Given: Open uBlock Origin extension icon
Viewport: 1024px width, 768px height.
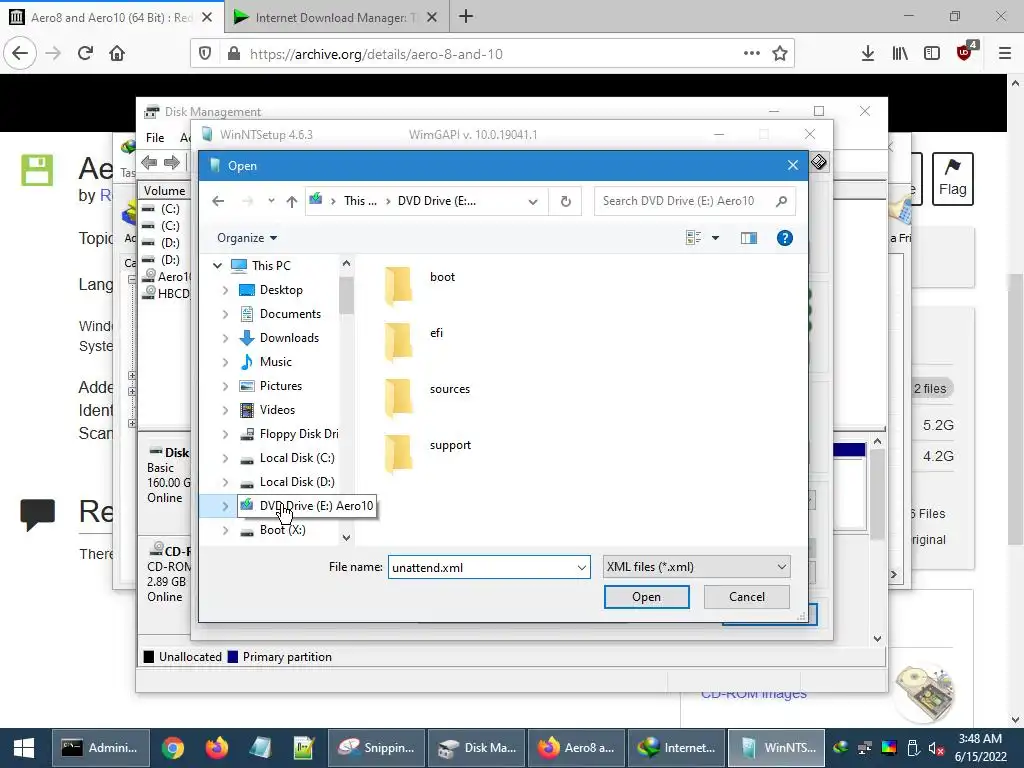Looking at the screenshot, I should coord(965,52).
